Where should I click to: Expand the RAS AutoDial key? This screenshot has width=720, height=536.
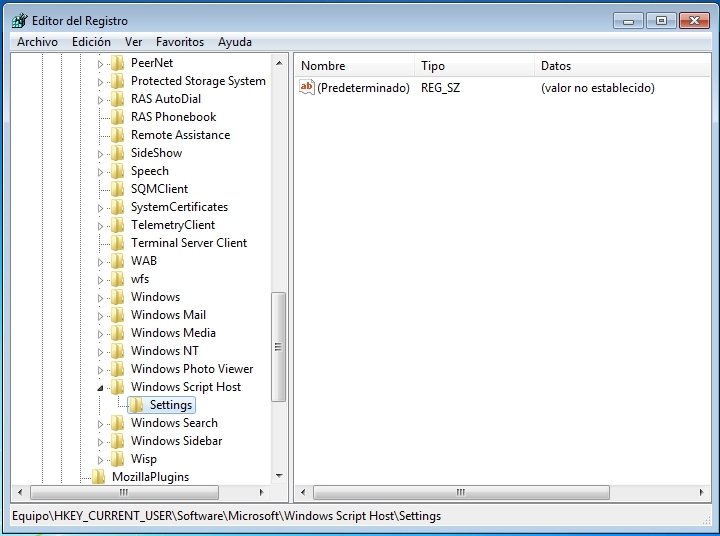click(x=100, y=100)
